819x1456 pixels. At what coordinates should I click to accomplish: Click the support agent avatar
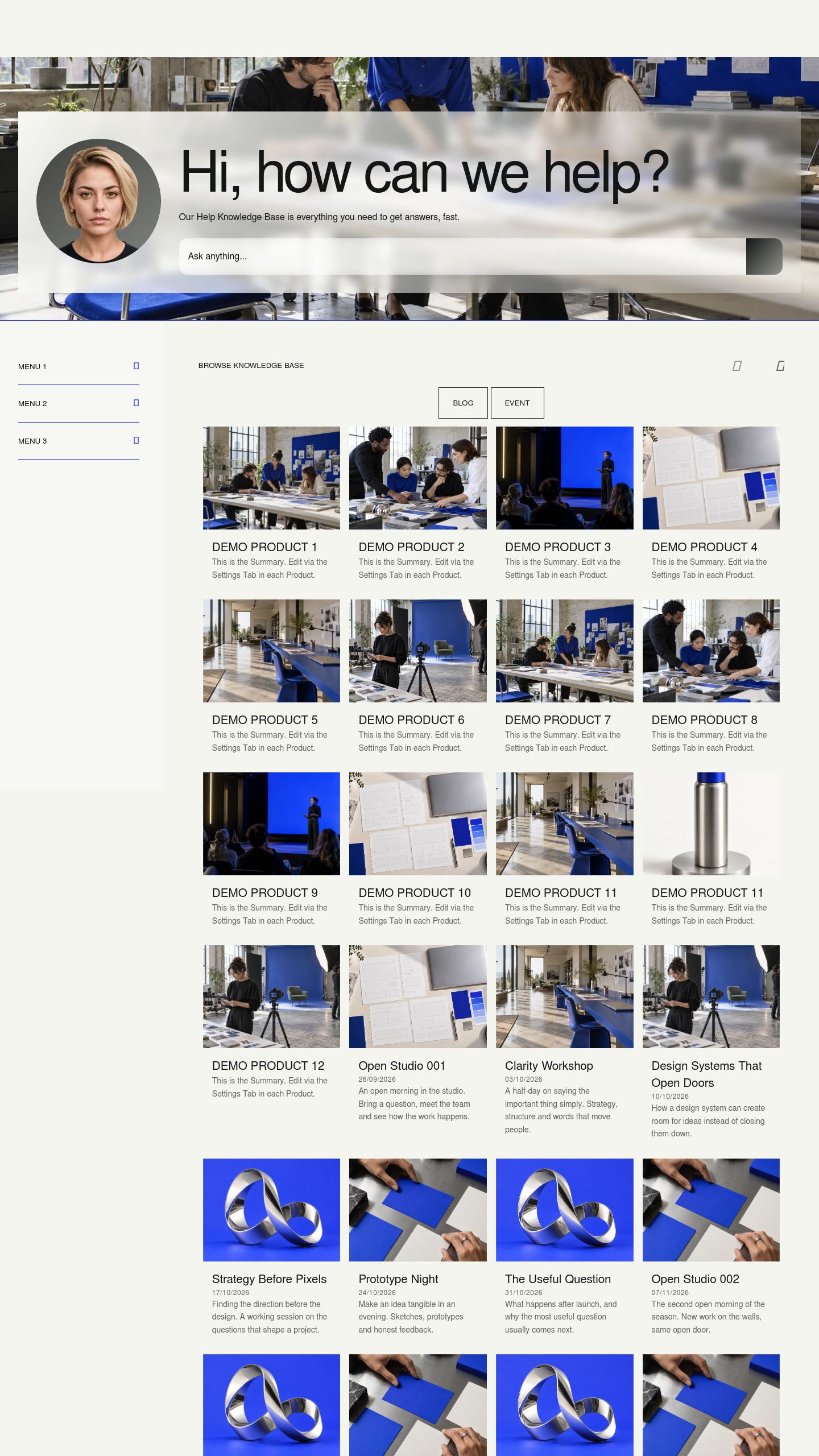pyautogui.click(x=98, y=201)
